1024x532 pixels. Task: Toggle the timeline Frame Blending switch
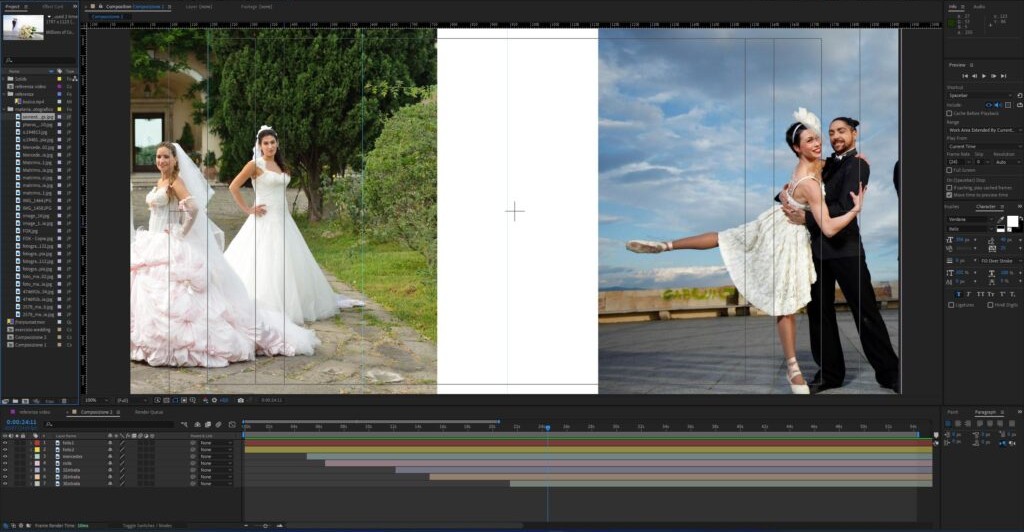pyautogui.click(x=208, y=424)
